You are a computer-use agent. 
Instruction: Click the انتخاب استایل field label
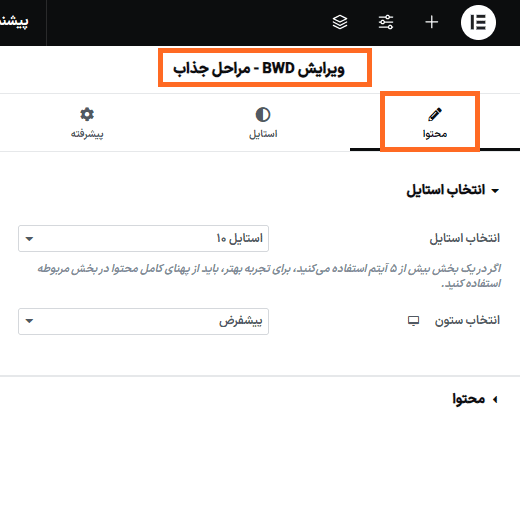coord(465,238)
